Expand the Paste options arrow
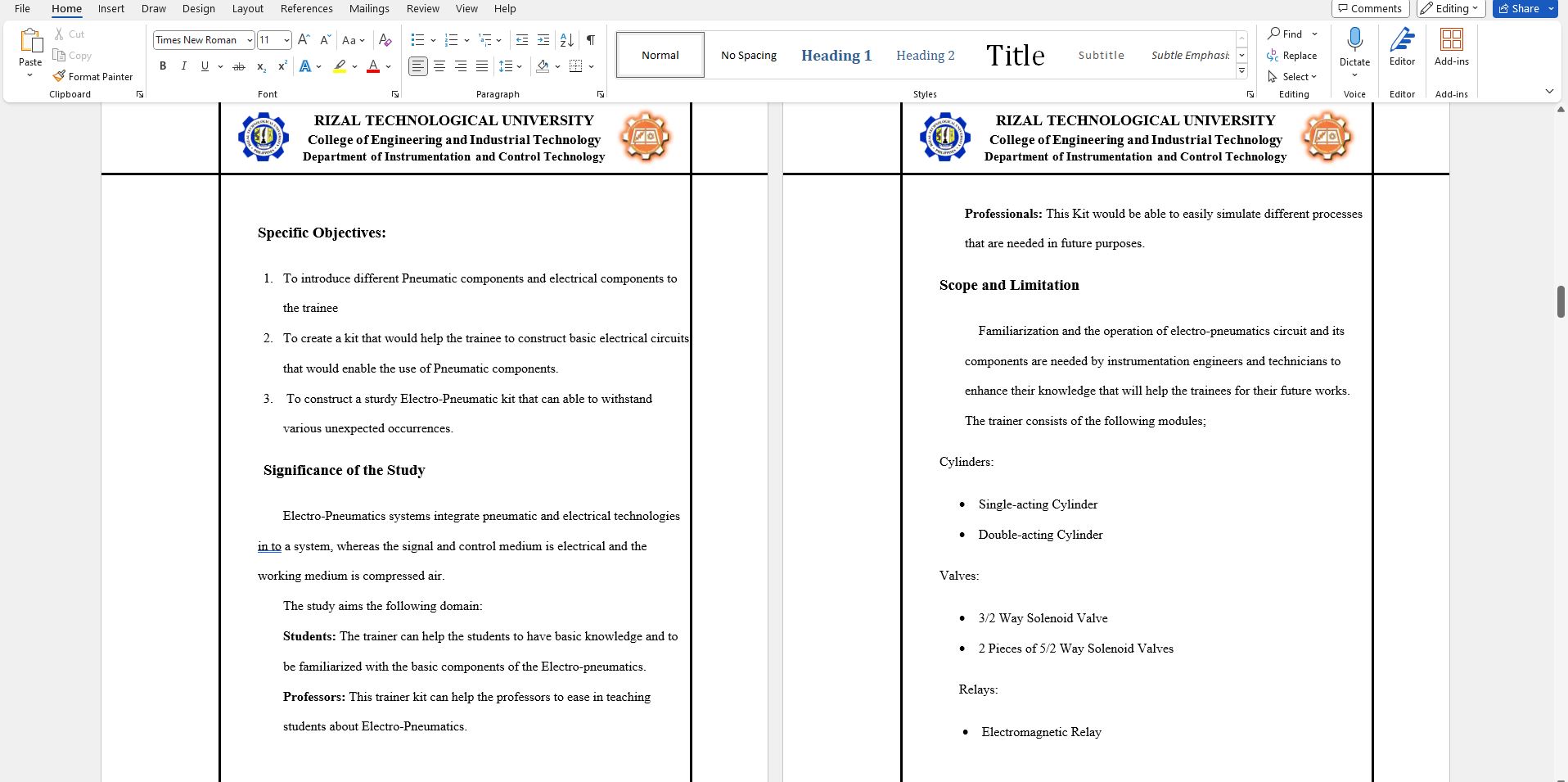The height and width of the screenshot is (782, 1568). pyautogui.click(x=30, y=75)
